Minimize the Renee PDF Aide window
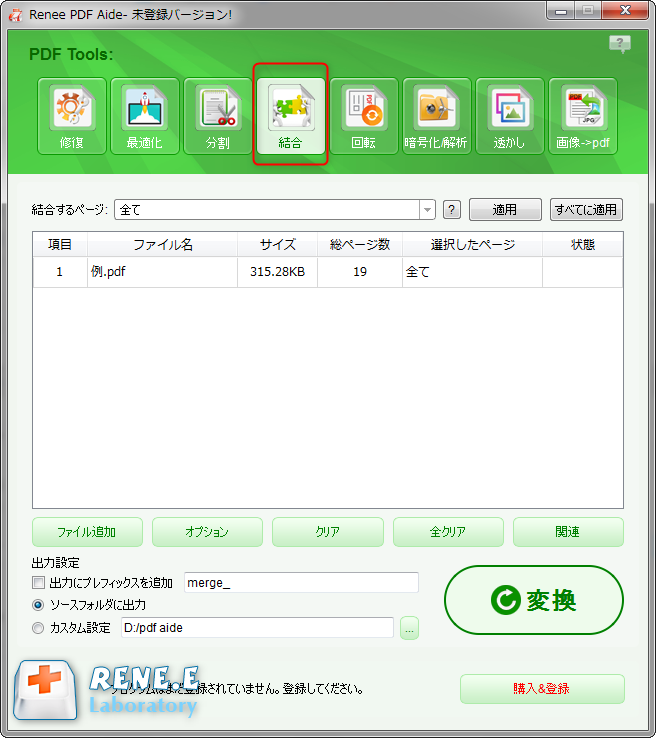Image resolution: width=656 pixels, height=738 pixels. [x=561, y=11]
